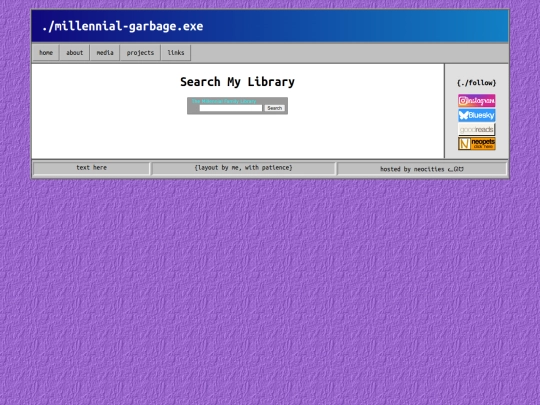Open the goodreads follow badge
The height and width of the screenshot is (405, 540).
pyautogui.click(x=477, y=129)
